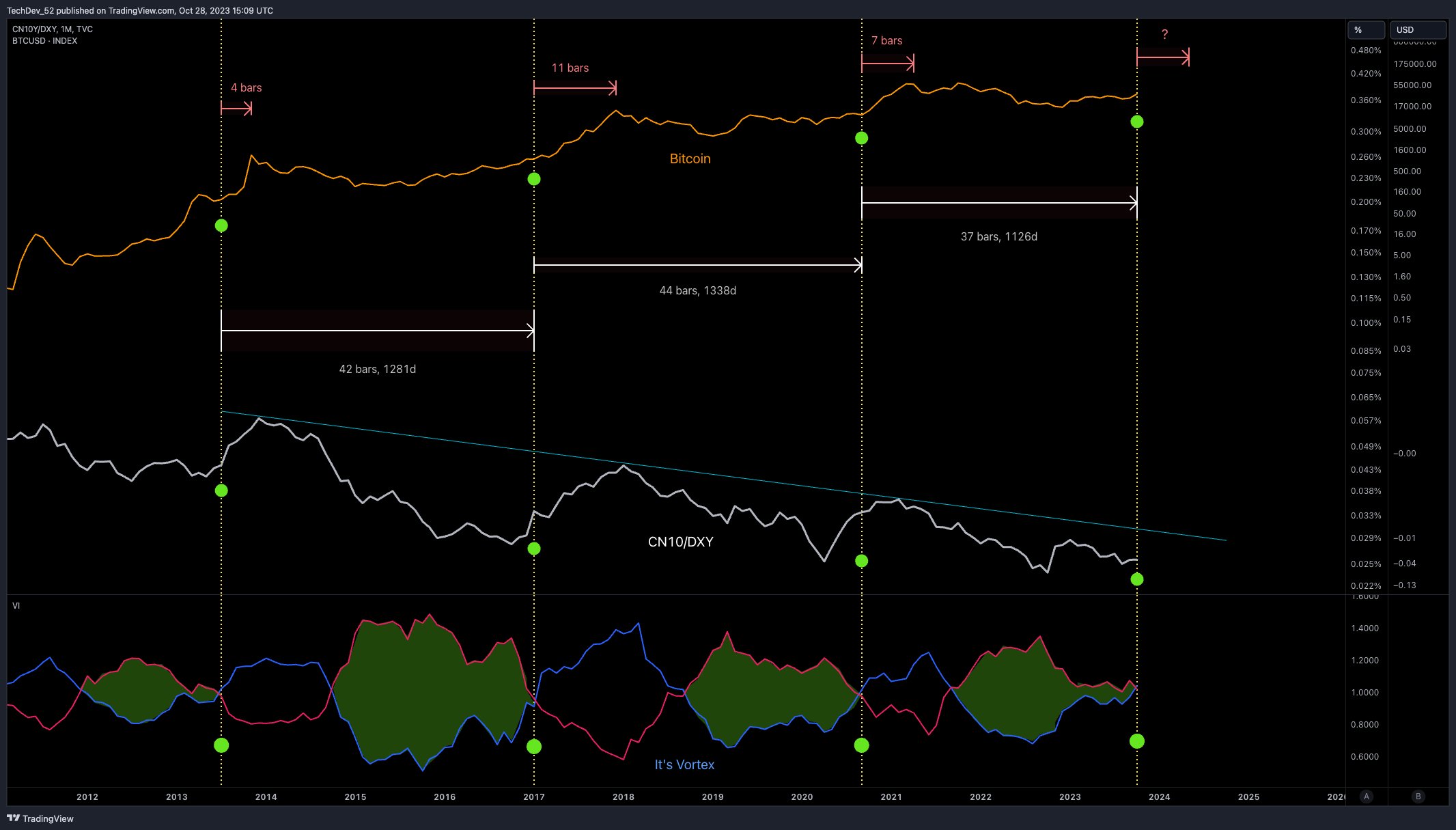Select the CN10/DXY curve label
Image resolution: width=1456 pixels, height=830 pixels.
(680, 541)
